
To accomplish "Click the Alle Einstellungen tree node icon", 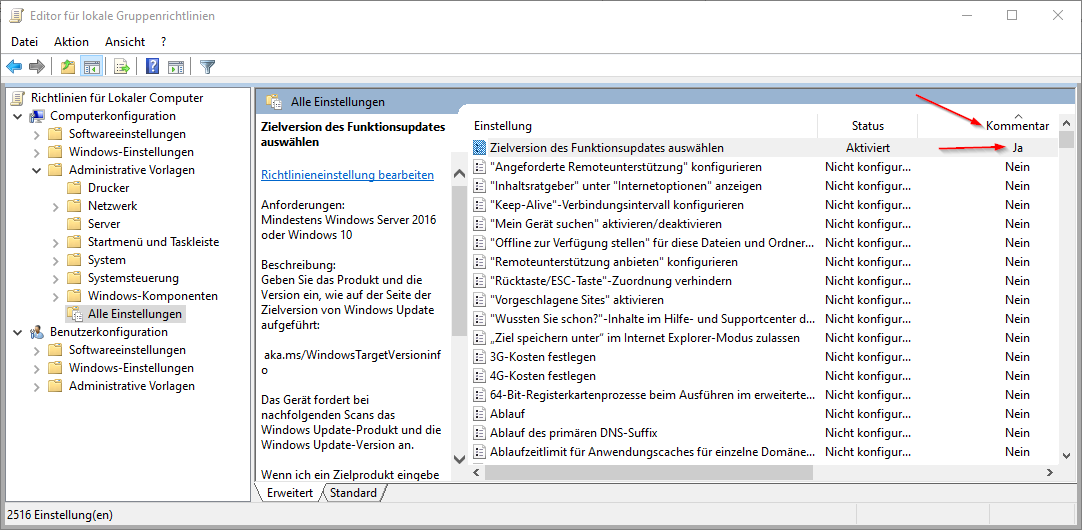I will click(75, 314).
